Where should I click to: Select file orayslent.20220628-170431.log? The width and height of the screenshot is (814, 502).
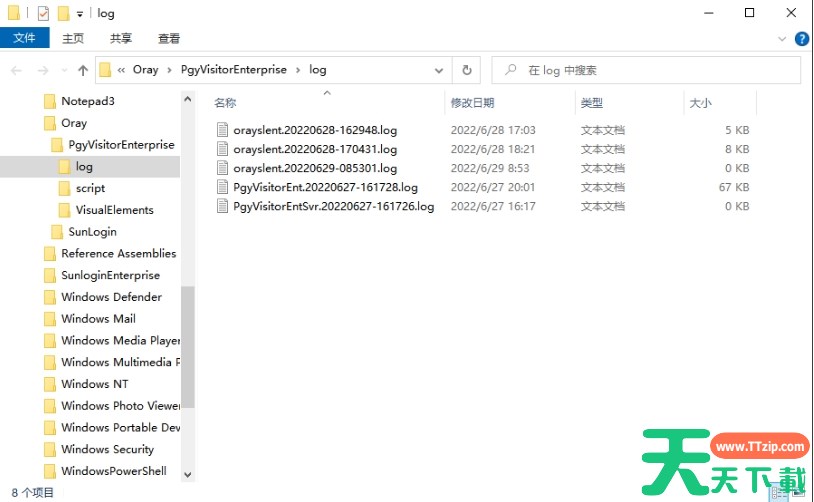click(x=315, y=150)
